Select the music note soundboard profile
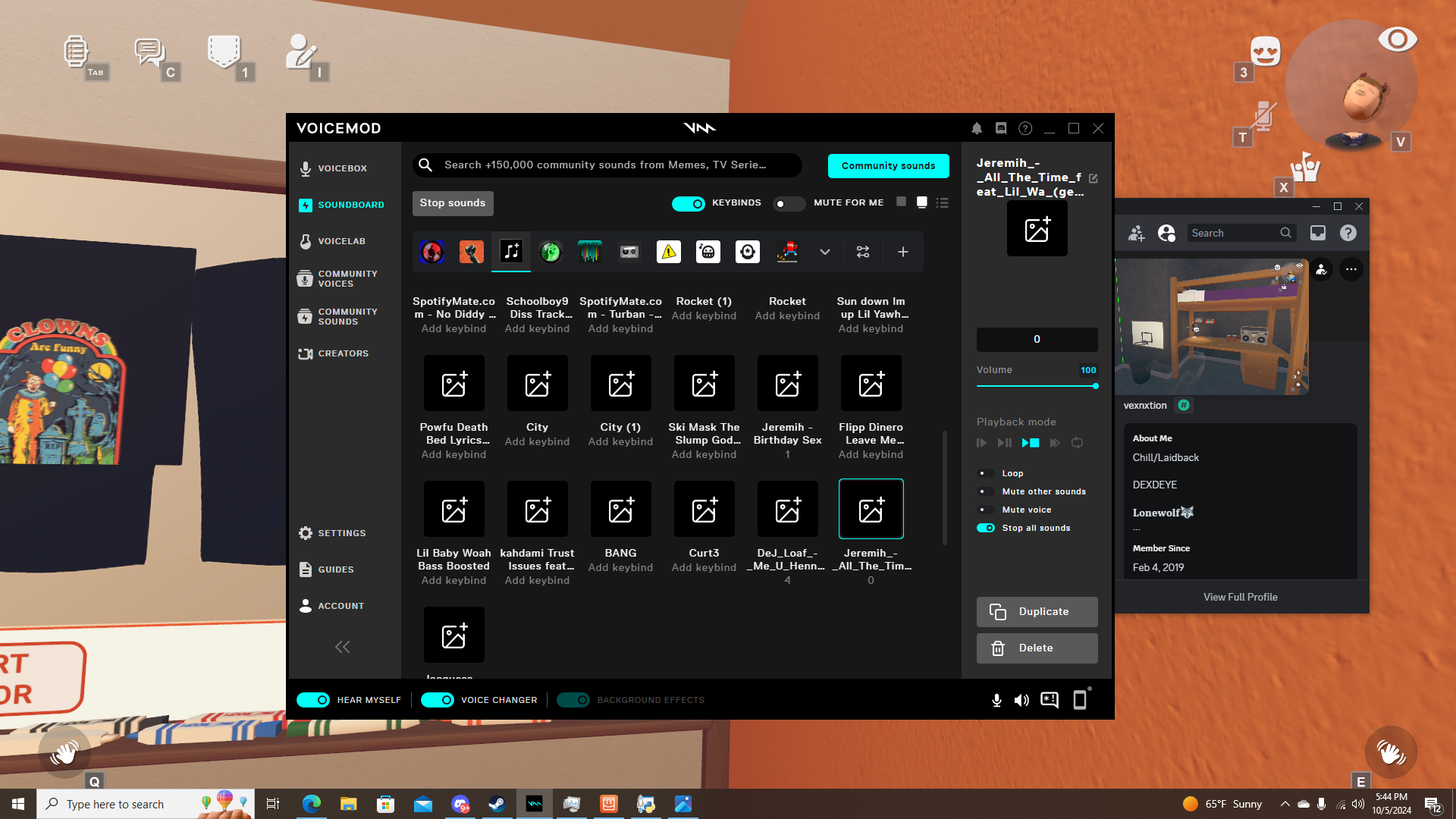The image size is (1456, 819). point(511,252)
